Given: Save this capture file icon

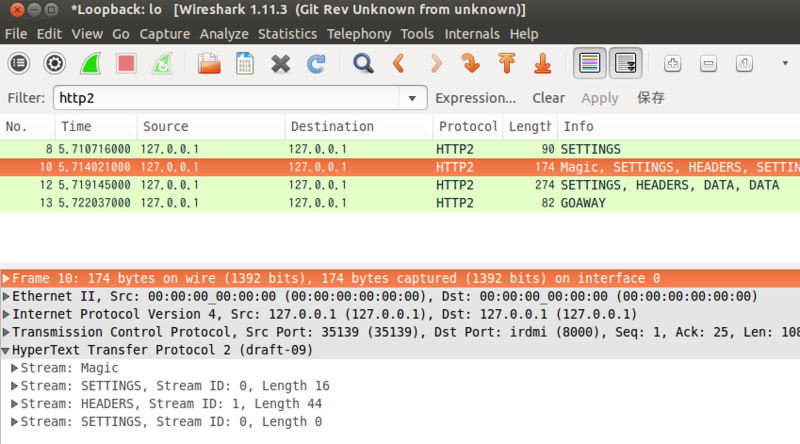Looking at the screenshot, I should pos(245,64).
